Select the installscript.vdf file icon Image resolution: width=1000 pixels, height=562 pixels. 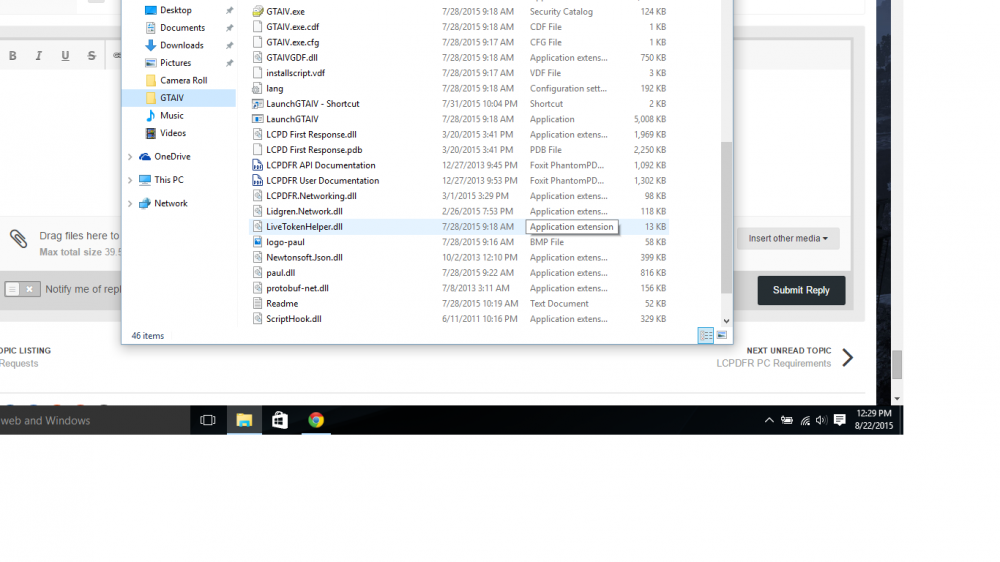click(x=258, y=73)
